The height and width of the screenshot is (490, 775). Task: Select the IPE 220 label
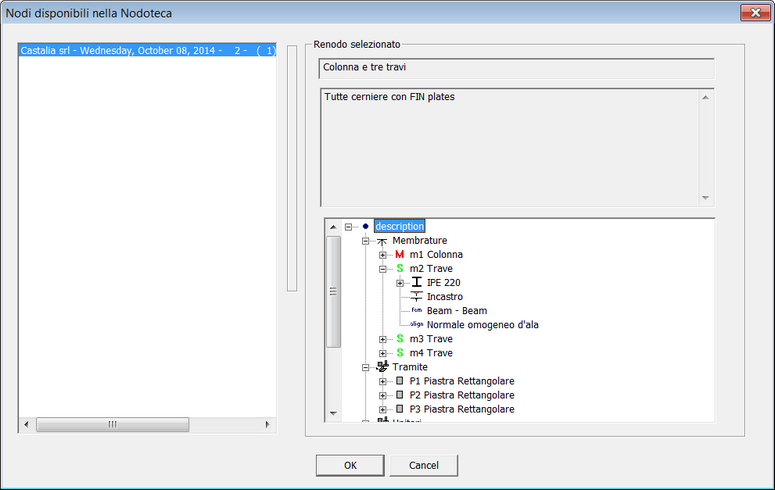point(443,282)
